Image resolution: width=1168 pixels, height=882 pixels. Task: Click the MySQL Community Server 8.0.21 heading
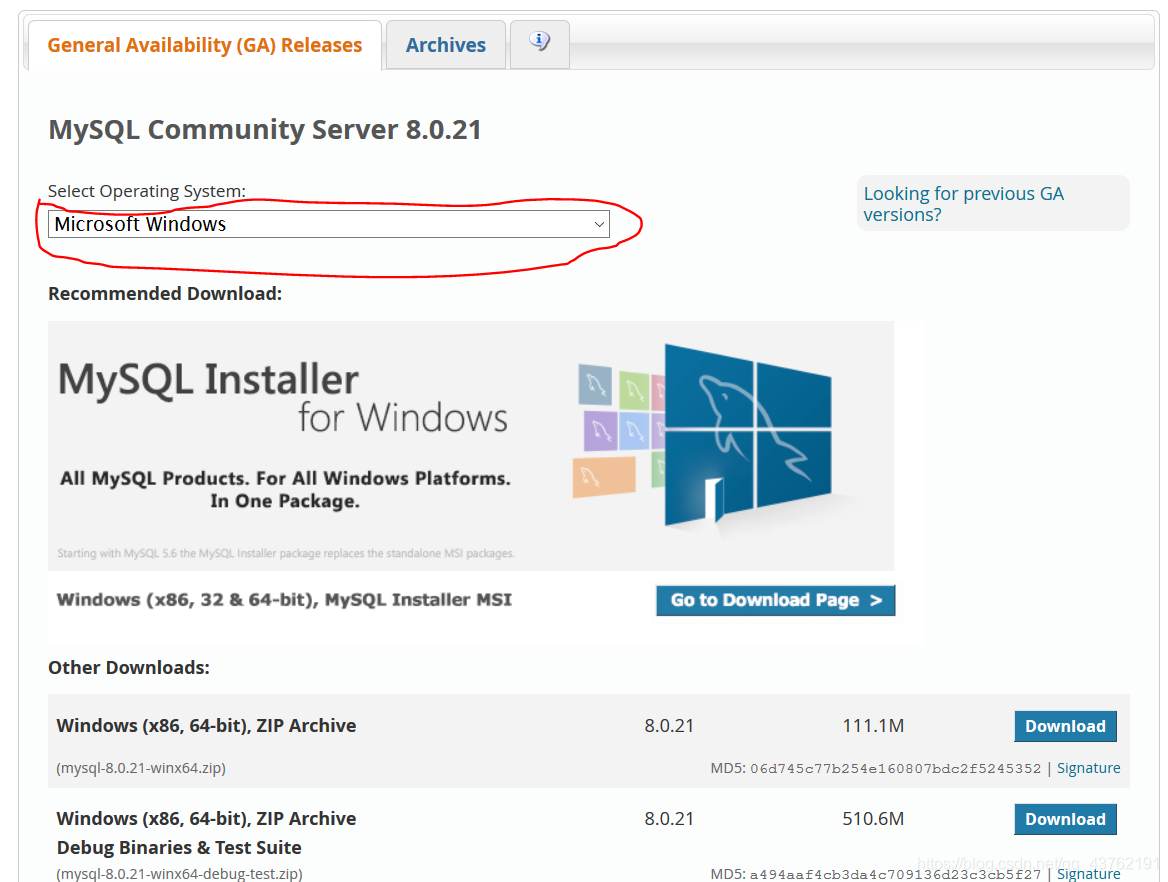coord(264,130)
